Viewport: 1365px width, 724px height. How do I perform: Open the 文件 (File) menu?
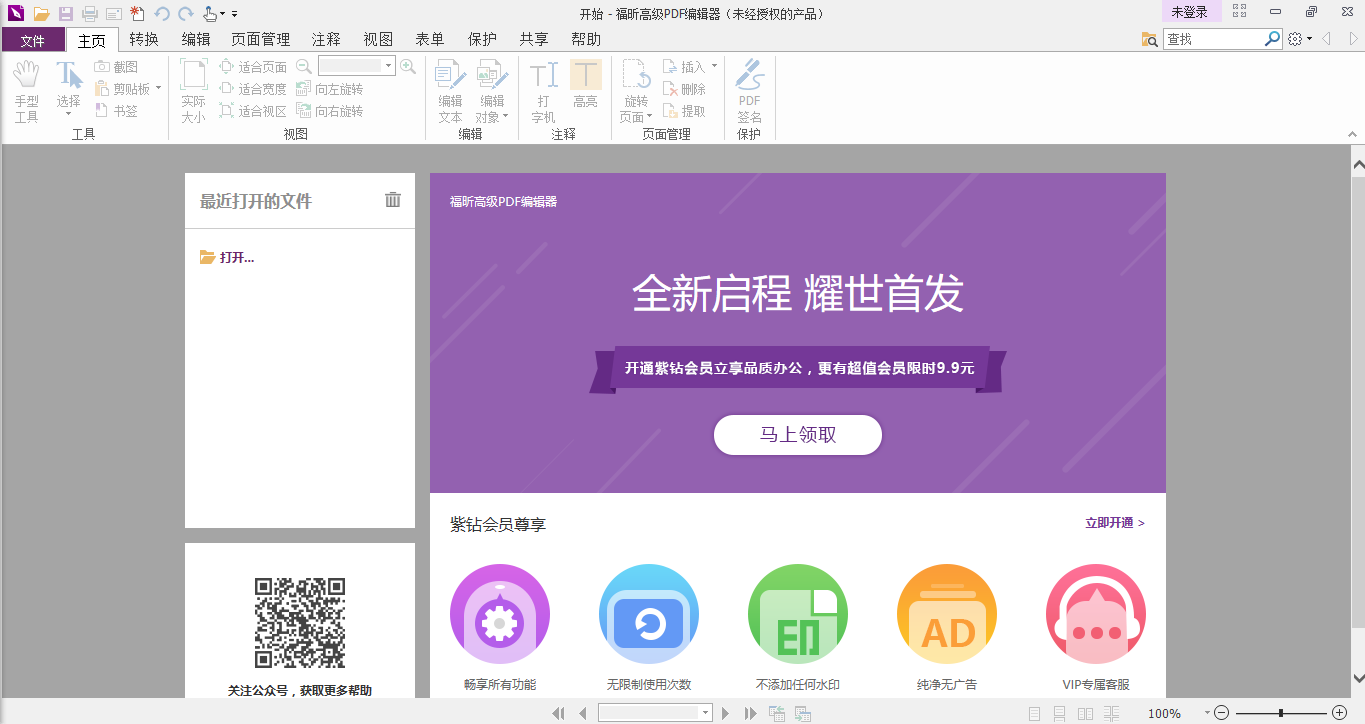[x=33, y=39]
